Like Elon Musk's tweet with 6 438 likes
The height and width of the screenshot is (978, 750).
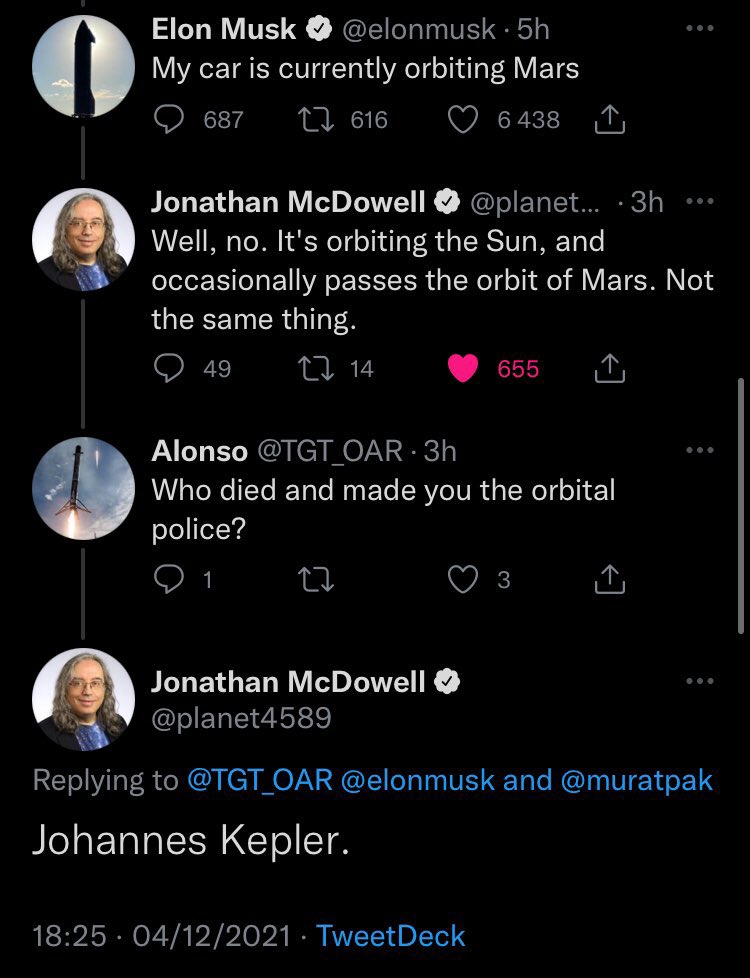[463, 120]
